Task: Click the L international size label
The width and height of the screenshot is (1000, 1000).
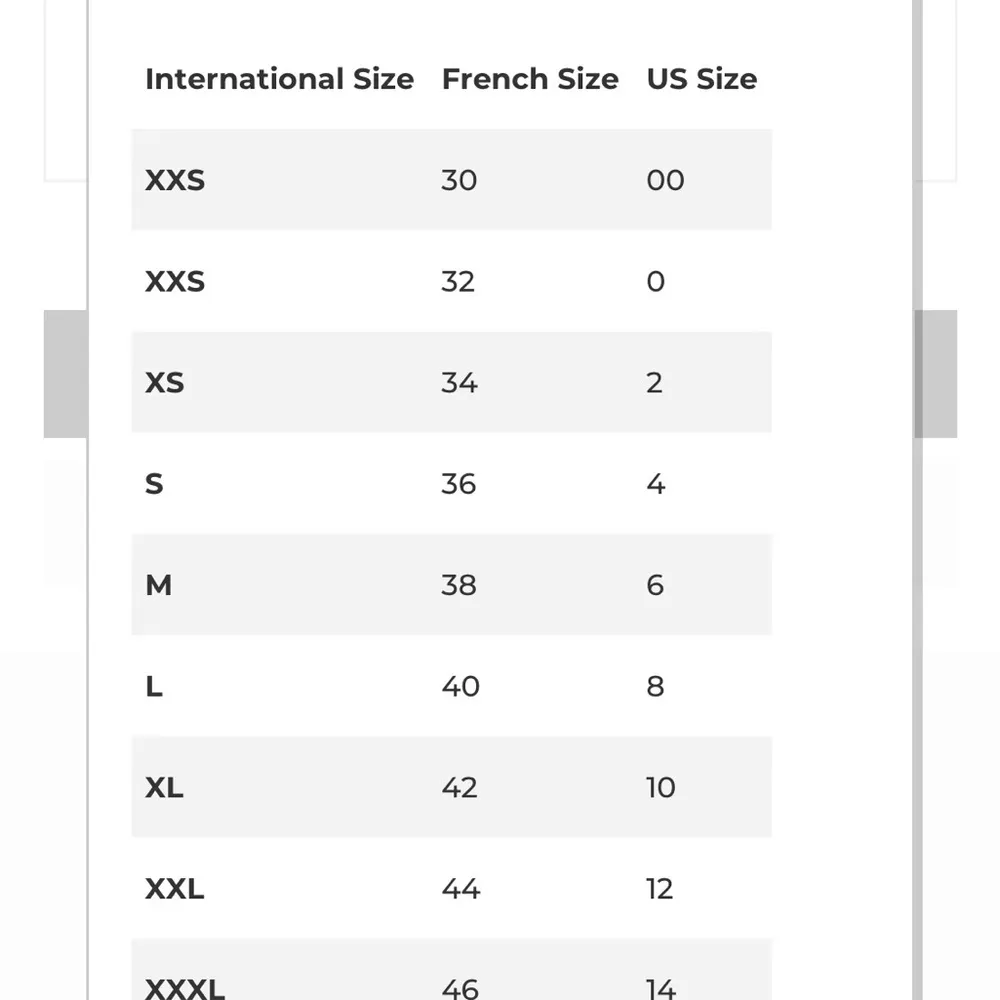Action: [154, 686]
